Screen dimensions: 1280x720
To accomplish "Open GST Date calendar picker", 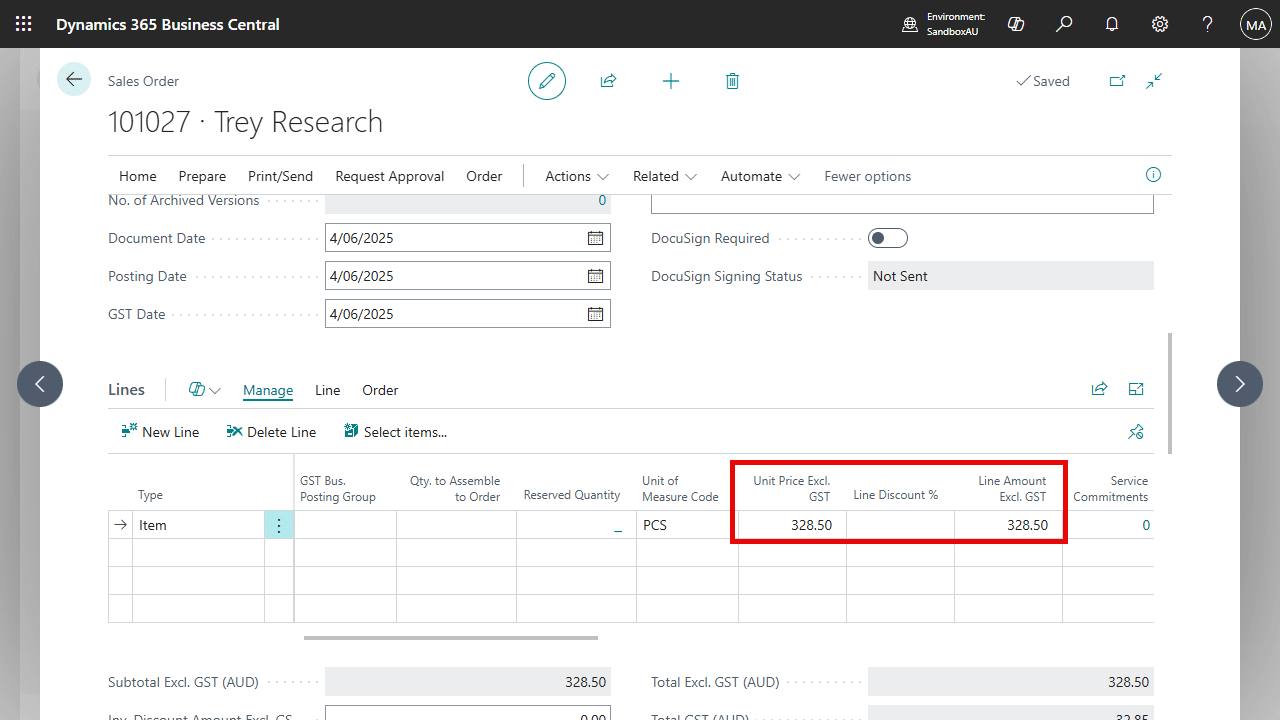I will [x=595, y=314].
